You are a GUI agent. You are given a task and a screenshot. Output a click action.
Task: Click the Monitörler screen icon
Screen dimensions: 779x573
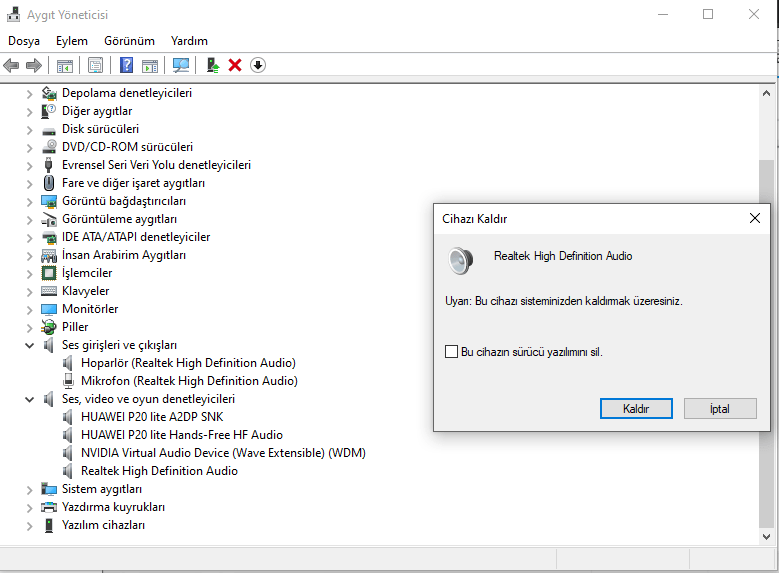[x=49, y=309]
